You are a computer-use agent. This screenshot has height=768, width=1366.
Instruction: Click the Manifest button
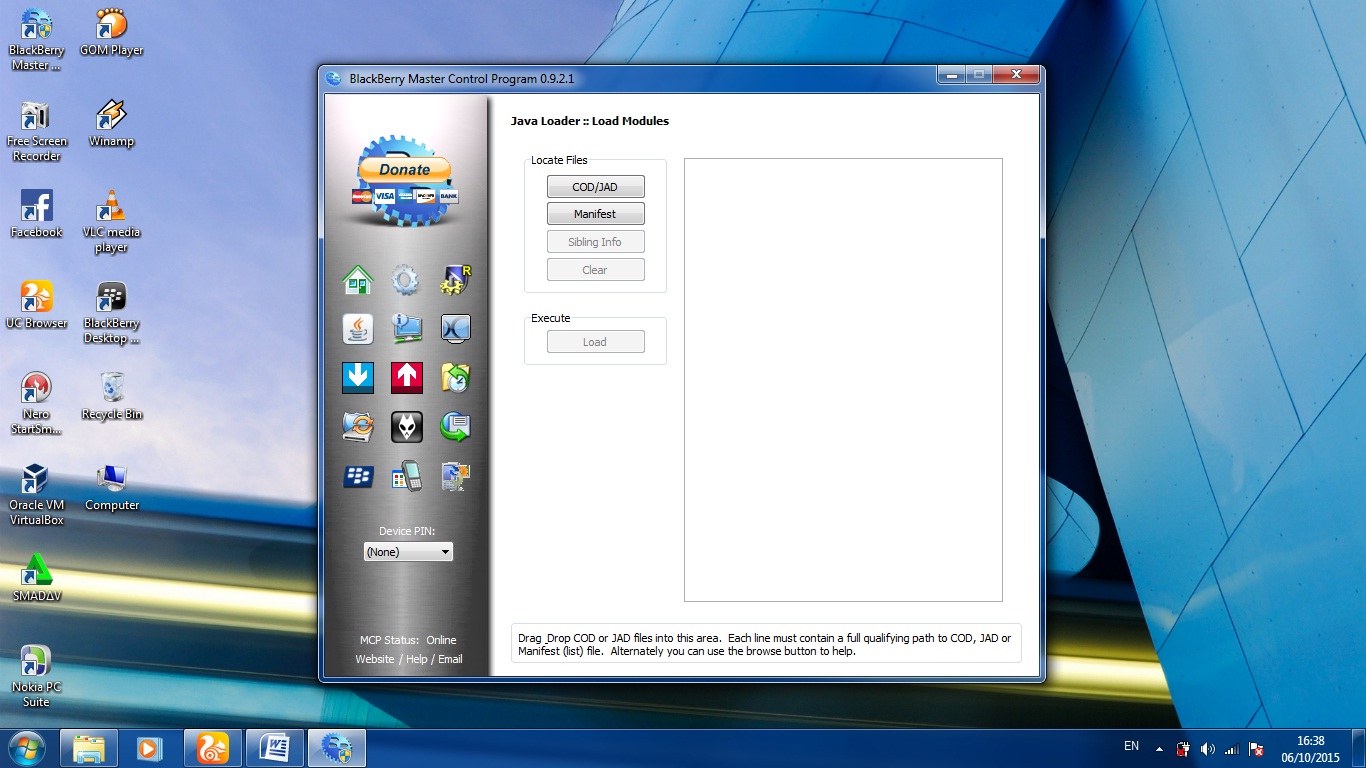point(595,214)
